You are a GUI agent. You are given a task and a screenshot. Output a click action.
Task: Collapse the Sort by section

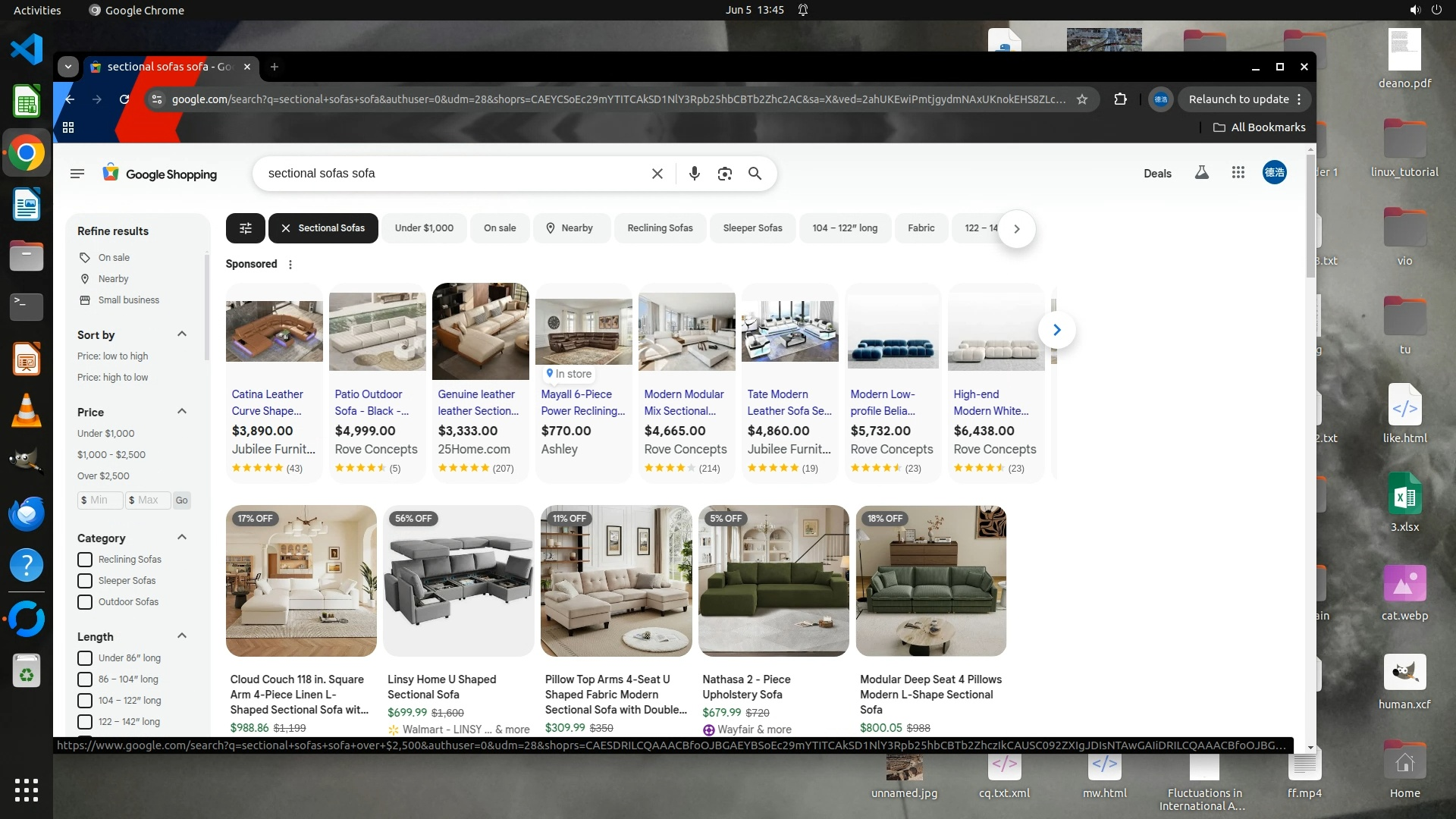[x=181, y=334]
